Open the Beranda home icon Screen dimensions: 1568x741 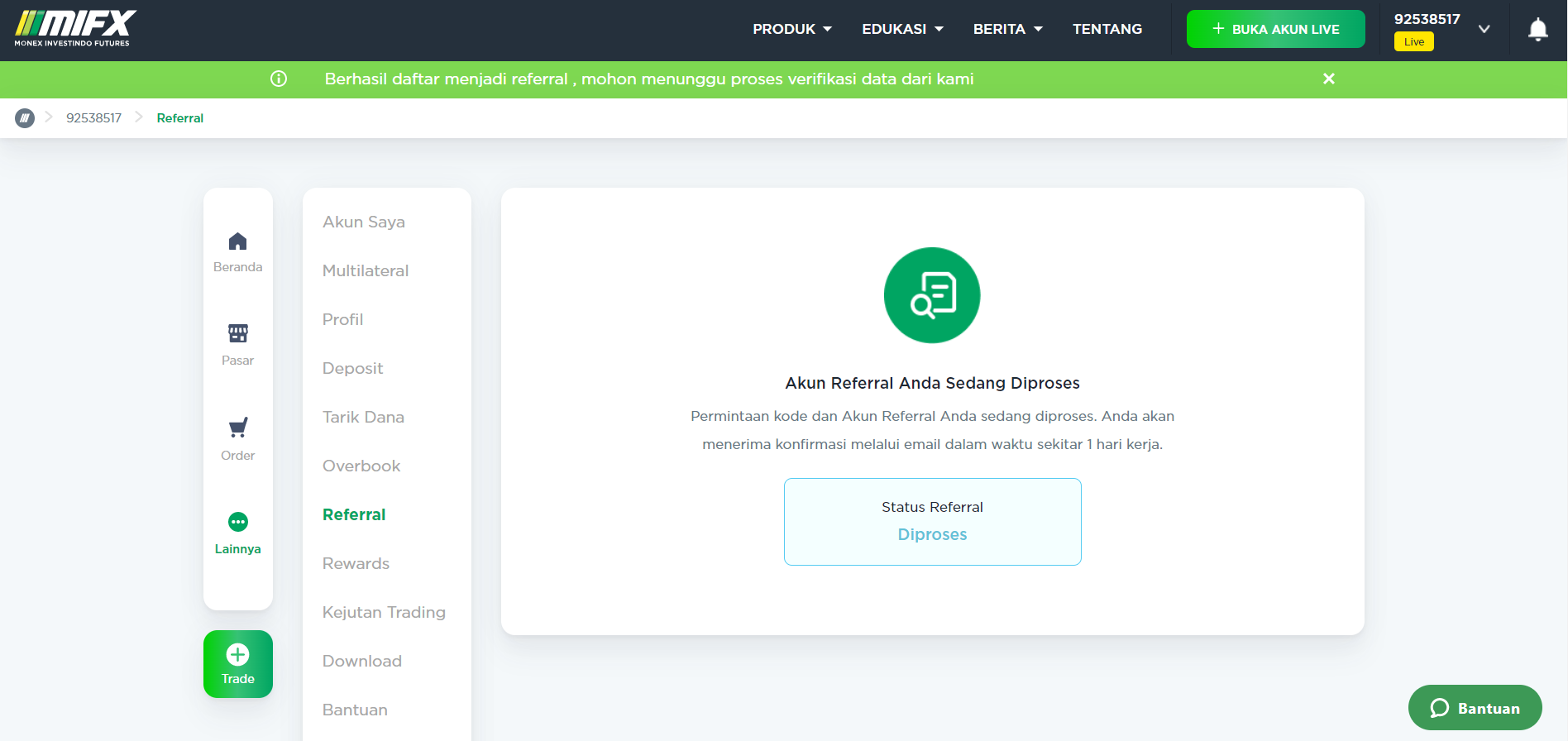point(237,241)
